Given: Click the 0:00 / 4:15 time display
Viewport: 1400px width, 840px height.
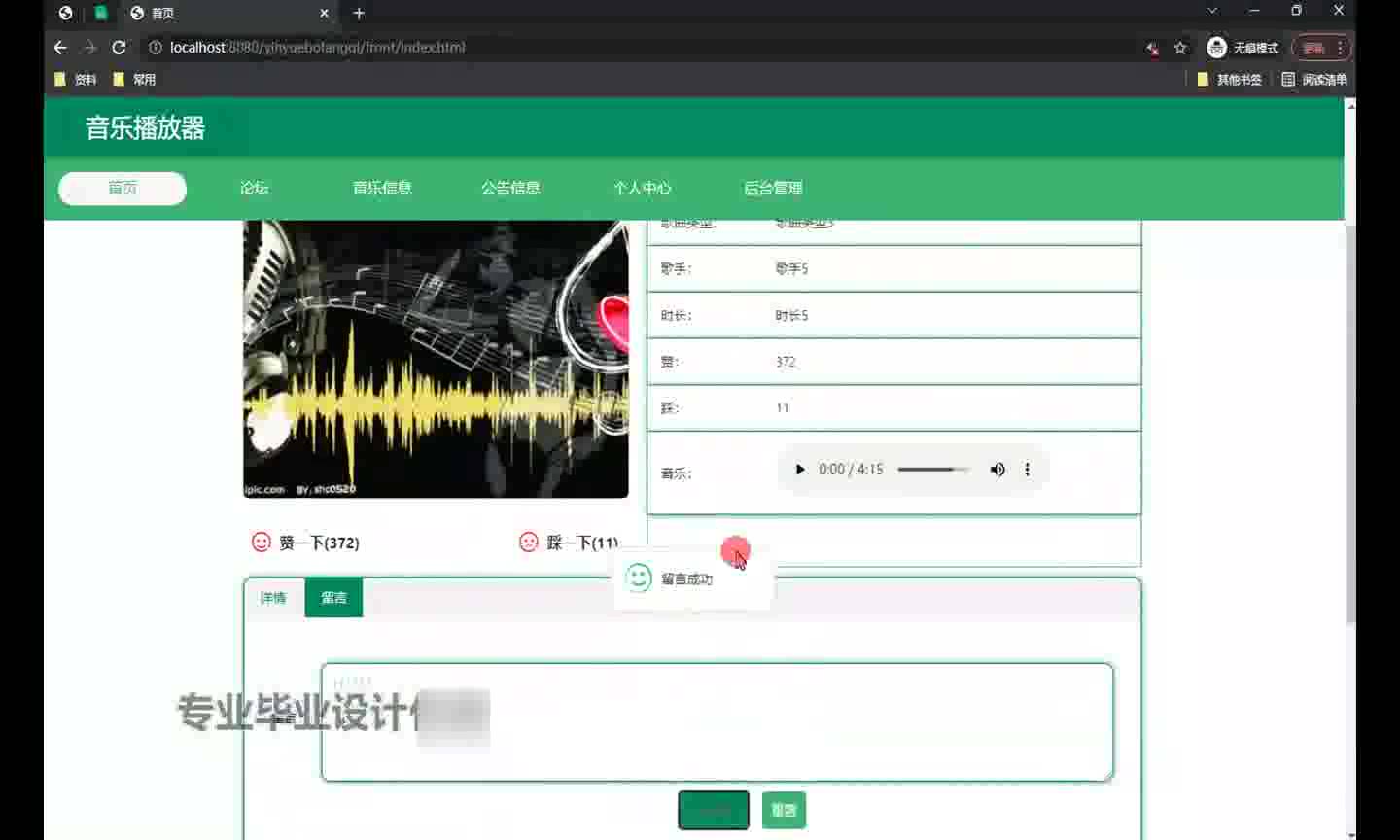Looking at the screenshot, I should tap(851, 470).
